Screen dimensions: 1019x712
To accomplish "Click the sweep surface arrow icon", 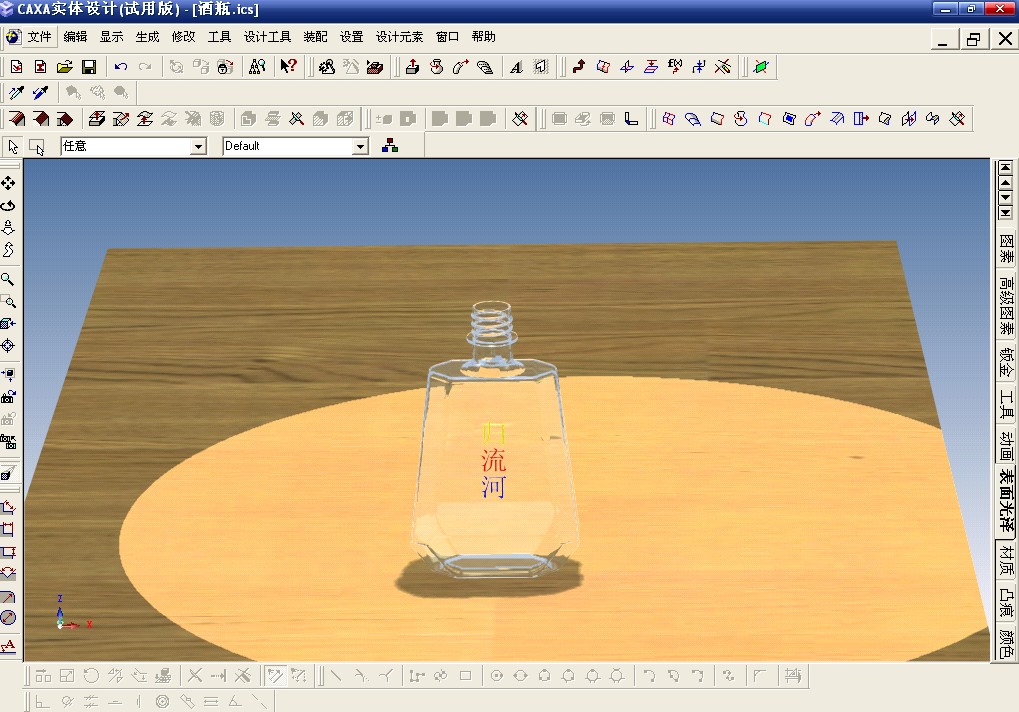I will point(812,119).
